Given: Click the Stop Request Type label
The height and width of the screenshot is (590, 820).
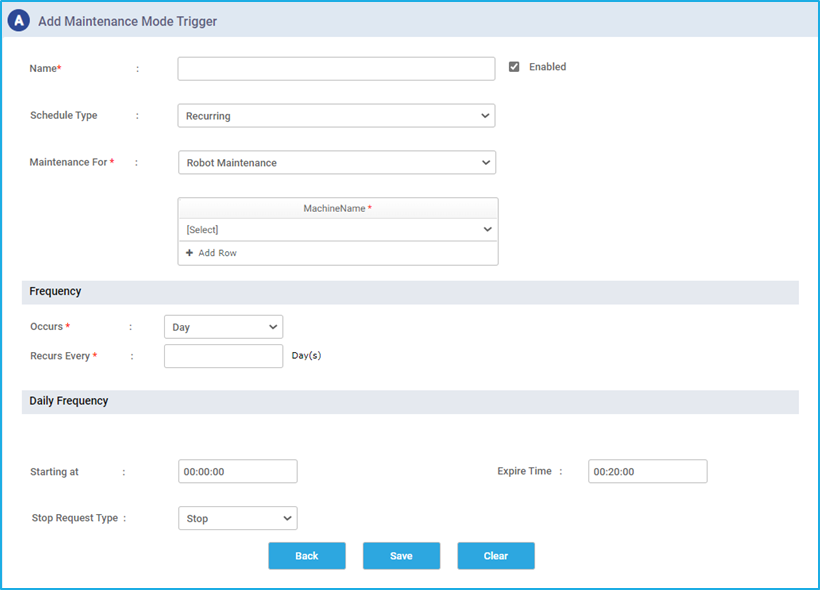Looking at the screenshot, I should [75, 518].
